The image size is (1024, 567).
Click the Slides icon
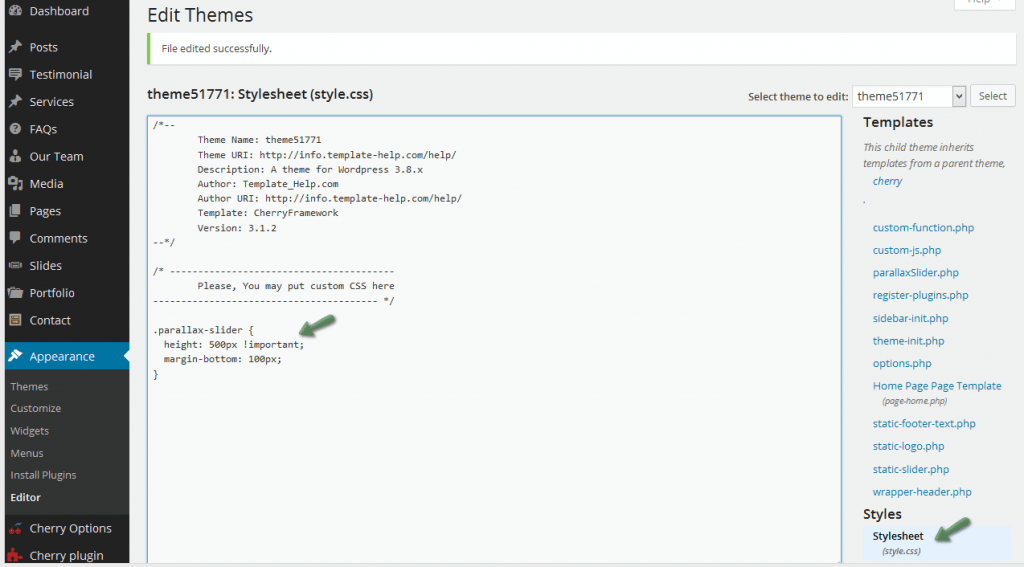pyautogui.click(x=16, y=265)
